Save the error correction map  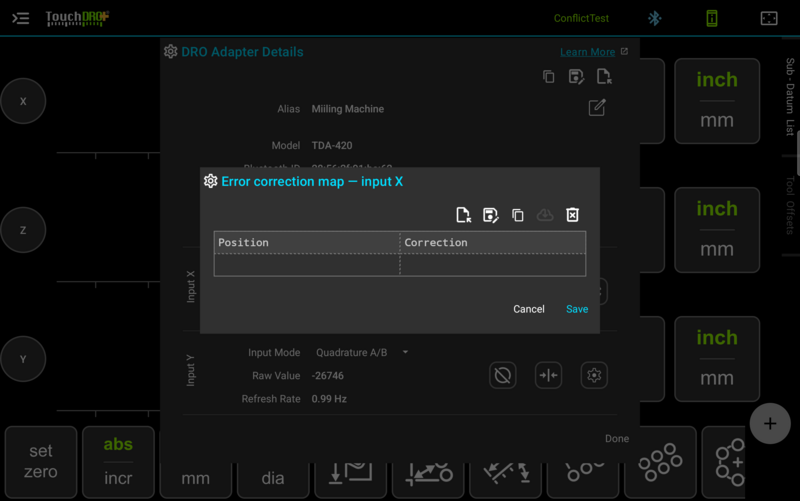[577, 309]
